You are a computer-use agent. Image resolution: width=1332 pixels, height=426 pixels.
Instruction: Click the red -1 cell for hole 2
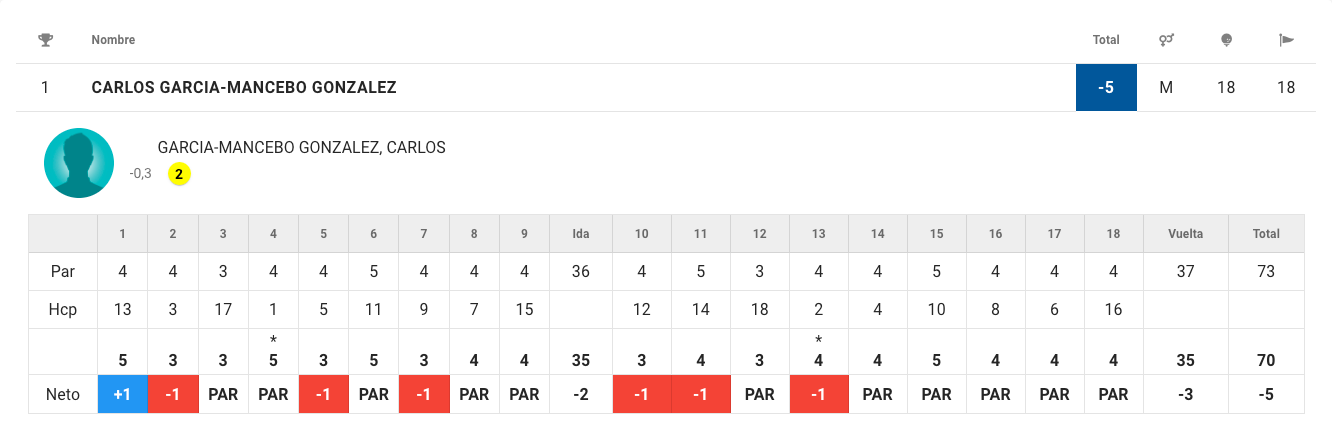point(173,394)
